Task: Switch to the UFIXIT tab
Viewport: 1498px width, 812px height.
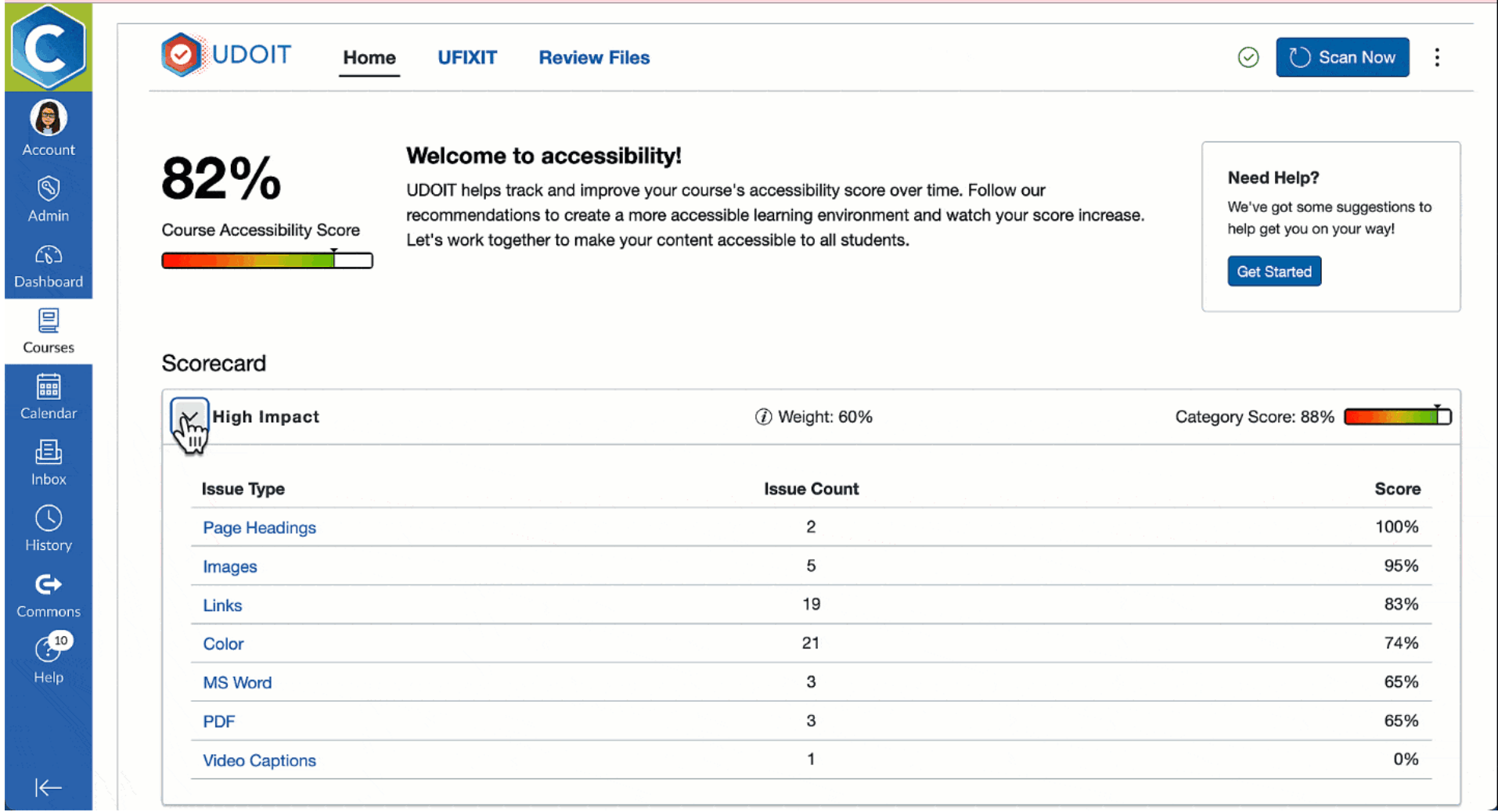Action: click(467, 58)
